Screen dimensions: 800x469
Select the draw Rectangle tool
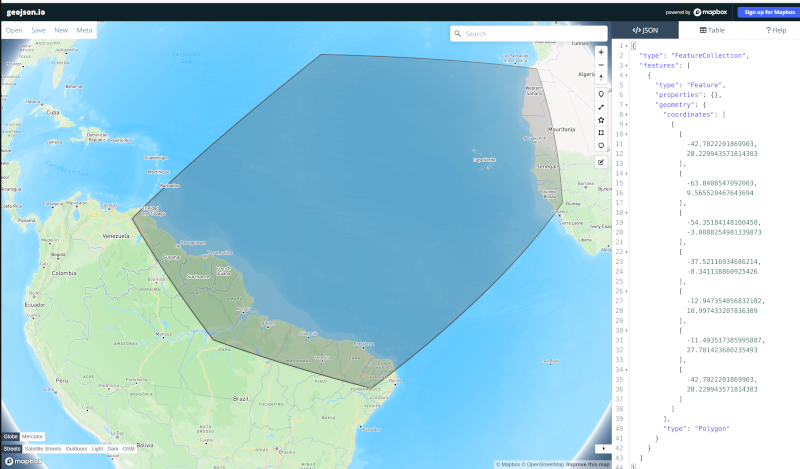click(601, 132)
